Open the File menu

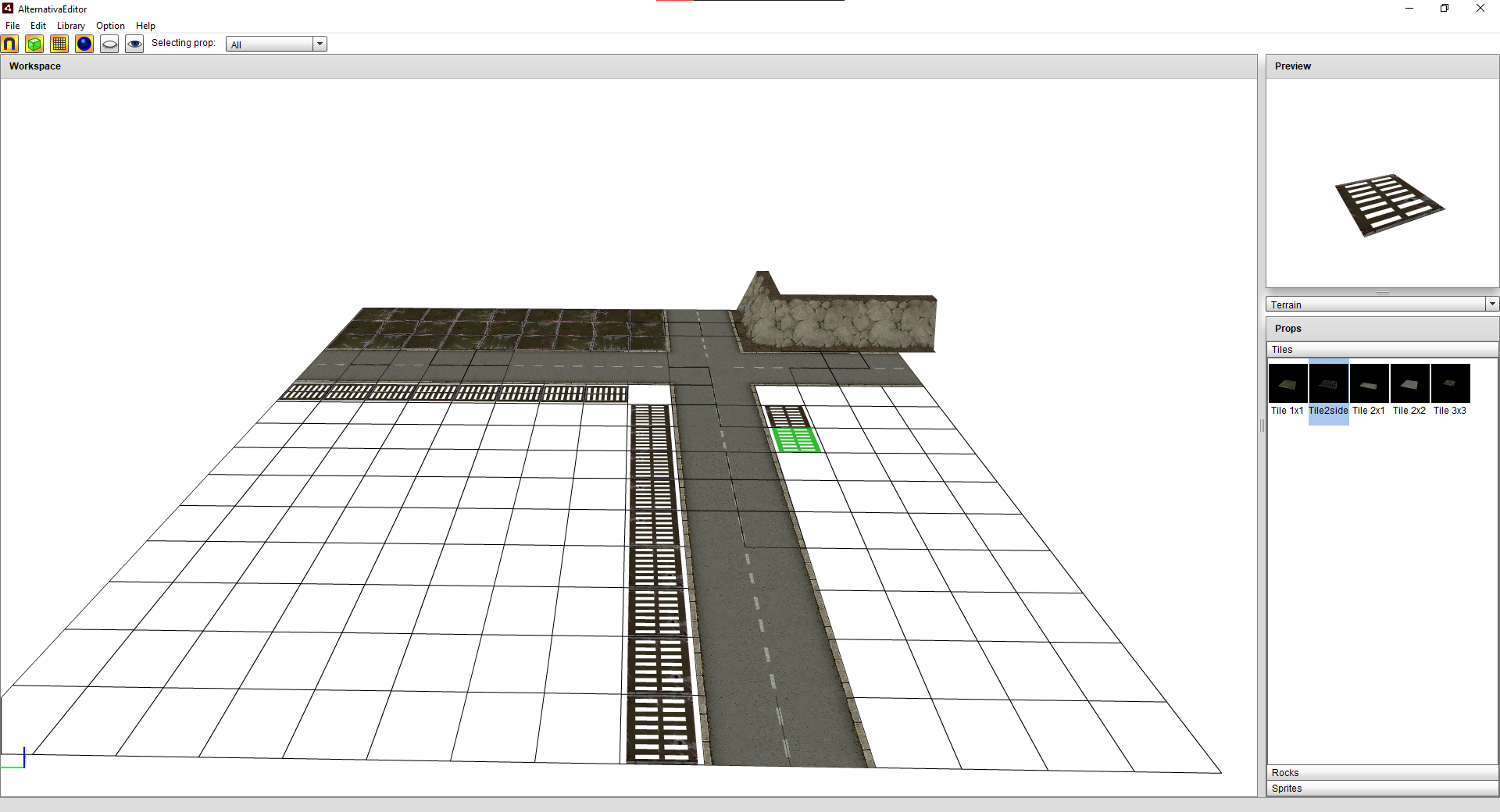click(x=12, y=26)
